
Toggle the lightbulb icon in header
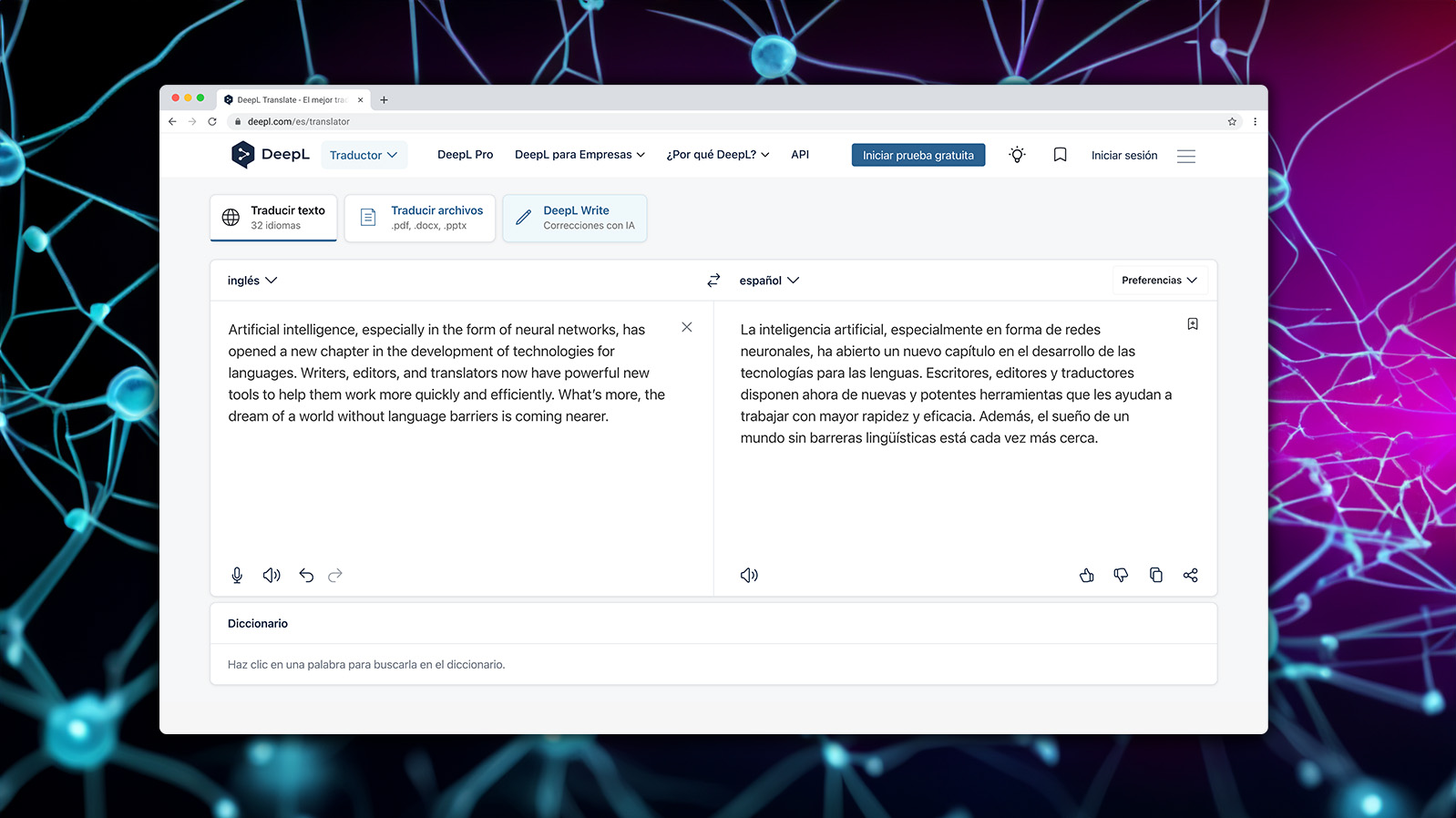coord(1017,155)
